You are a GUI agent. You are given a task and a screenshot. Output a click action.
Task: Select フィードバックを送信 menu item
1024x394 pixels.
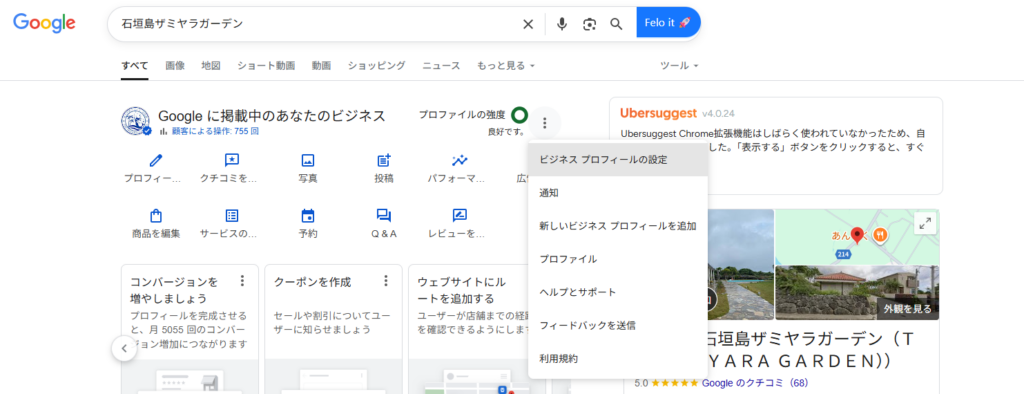point(618,325)
